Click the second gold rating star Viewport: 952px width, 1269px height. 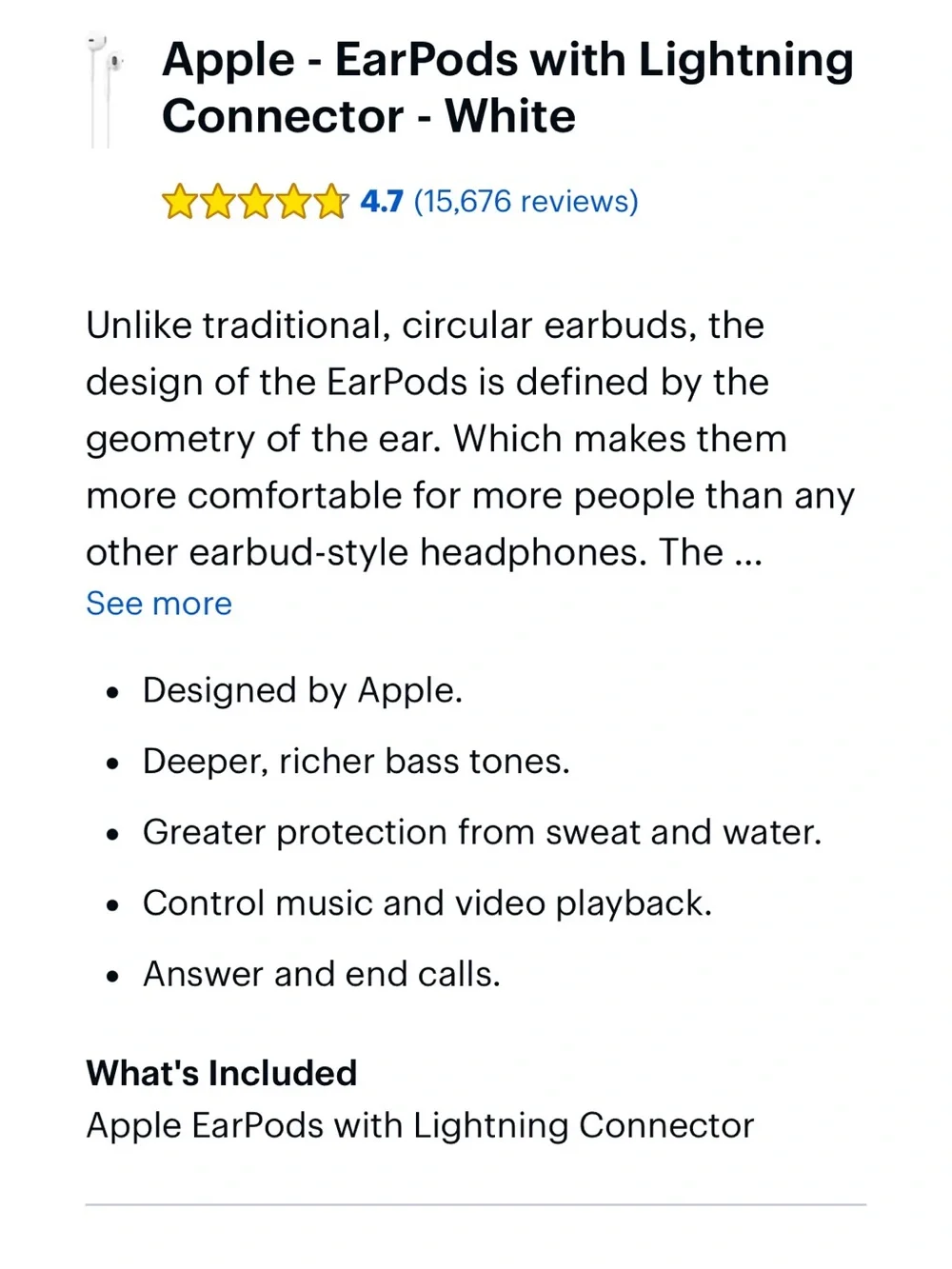click(x=218, y=202)
